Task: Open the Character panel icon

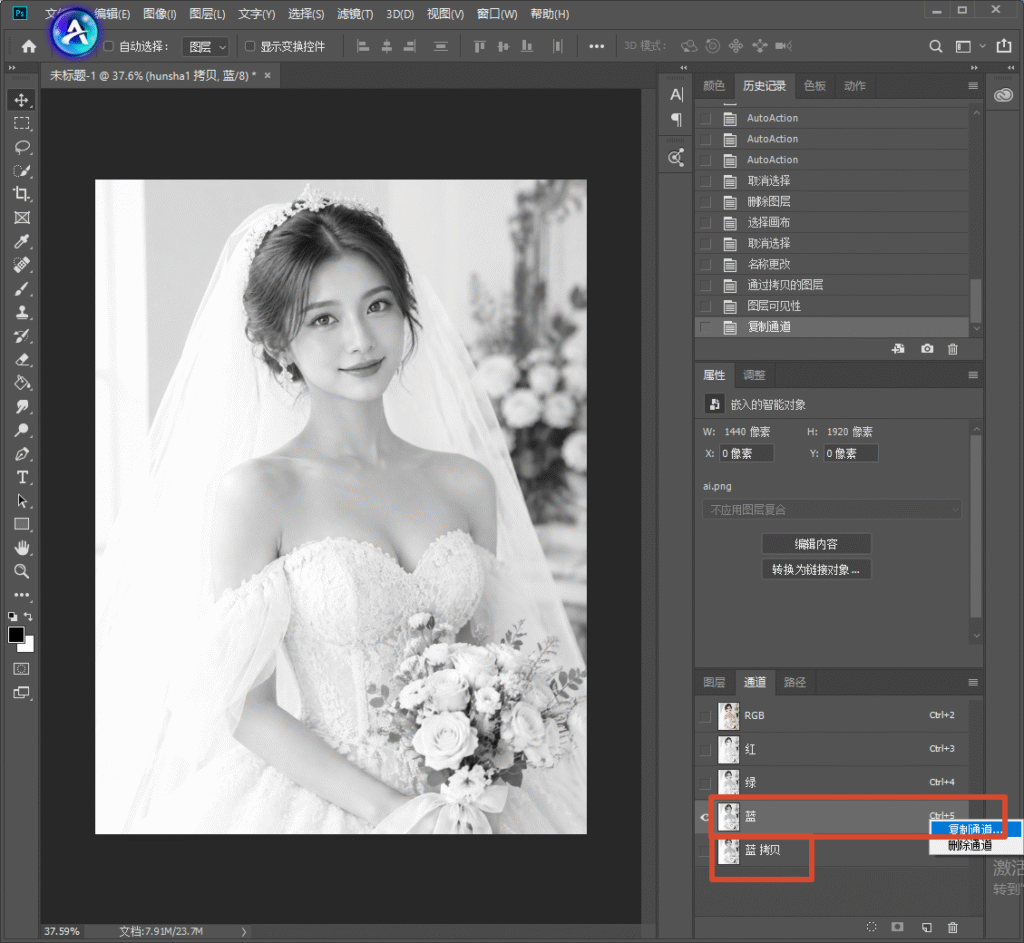Action: [677, 95]
